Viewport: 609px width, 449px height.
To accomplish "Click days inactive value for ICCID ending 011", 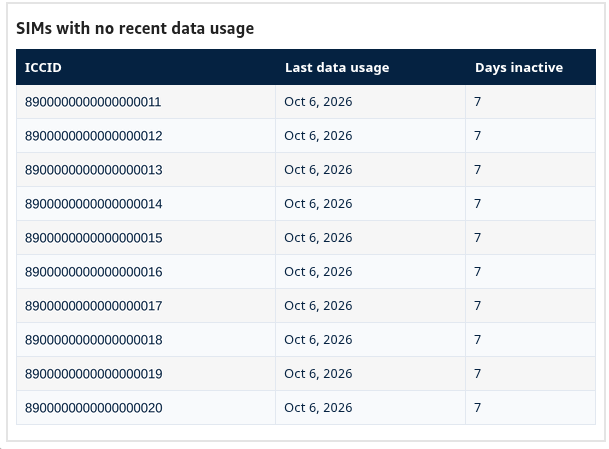I will (478, 102).
